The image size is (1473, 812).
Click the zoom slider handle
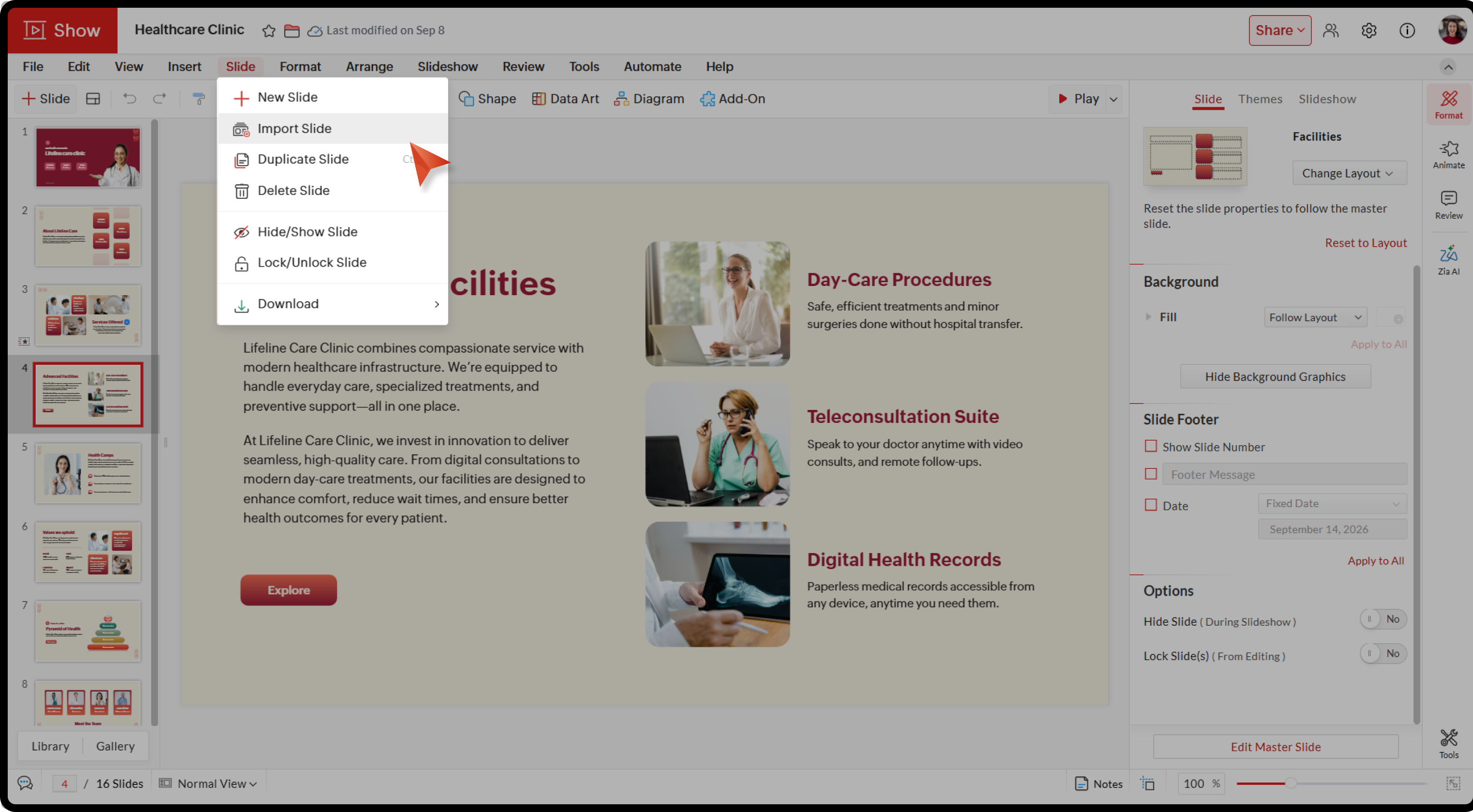click(x=1290, y=783)
